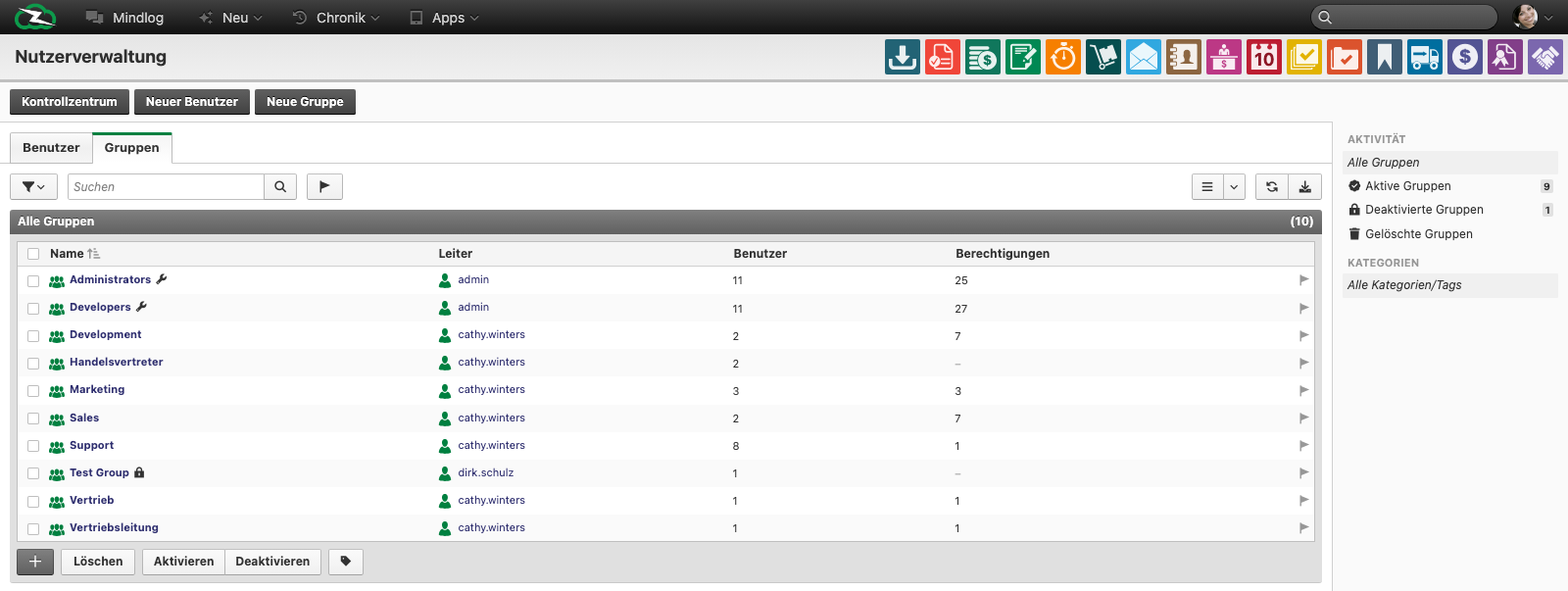Click the top bar global search field
Viewport: 1568px width, 591px height.
[1404, 17]
